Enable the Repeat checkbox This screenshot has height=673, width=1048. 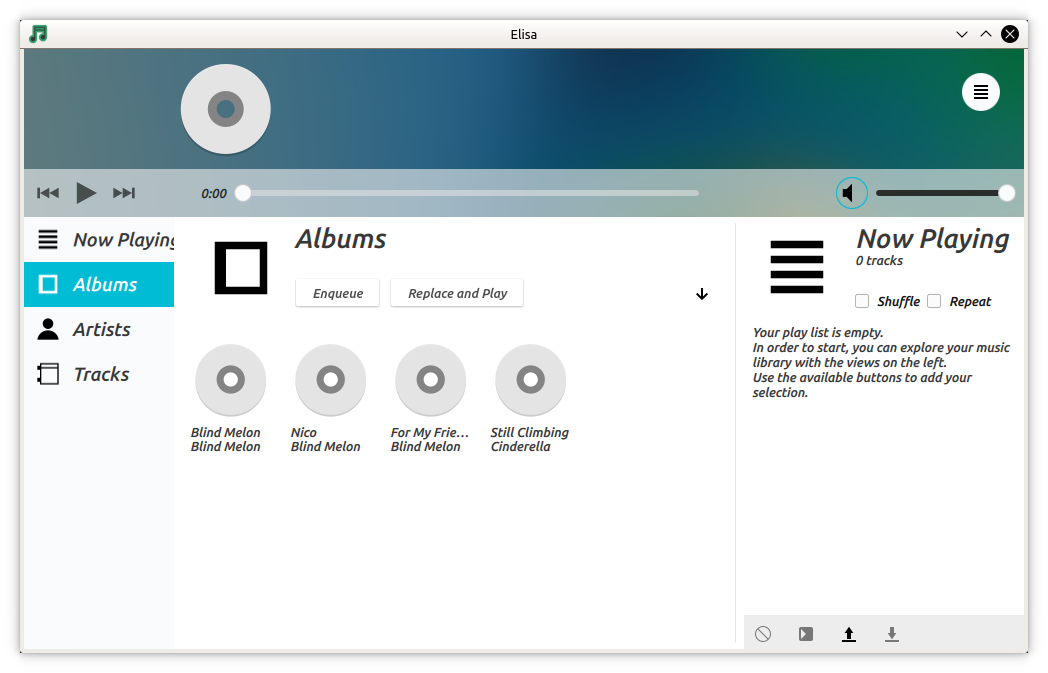(934, 301)
